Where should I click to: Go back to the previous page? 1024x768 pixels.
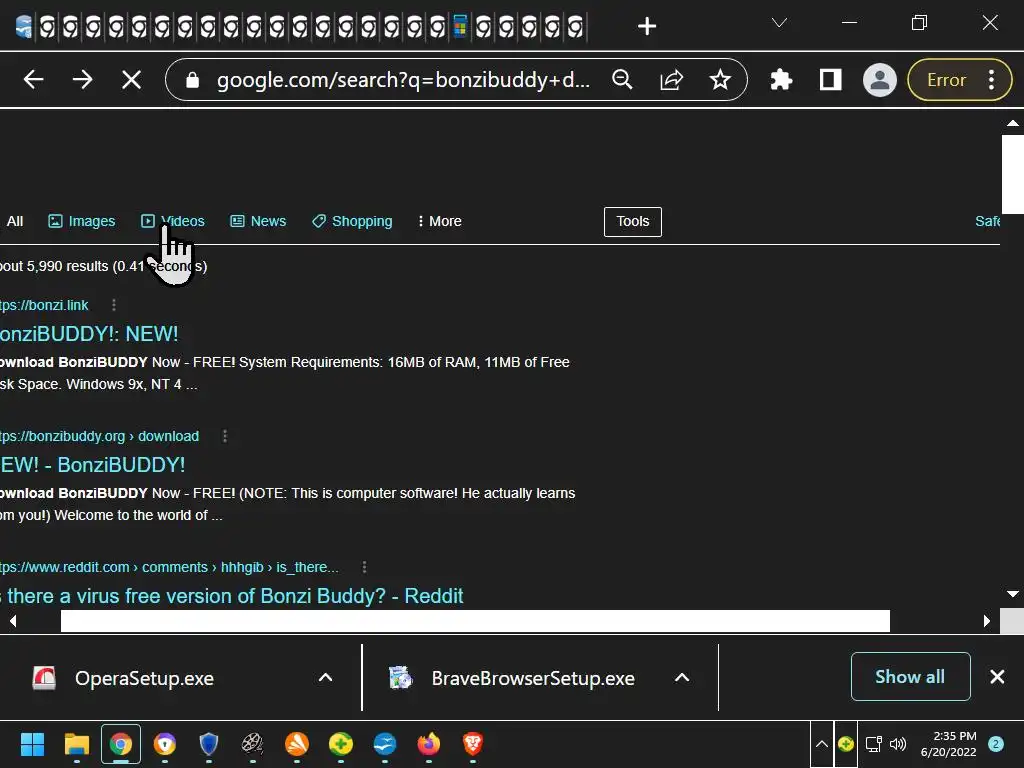33,80
